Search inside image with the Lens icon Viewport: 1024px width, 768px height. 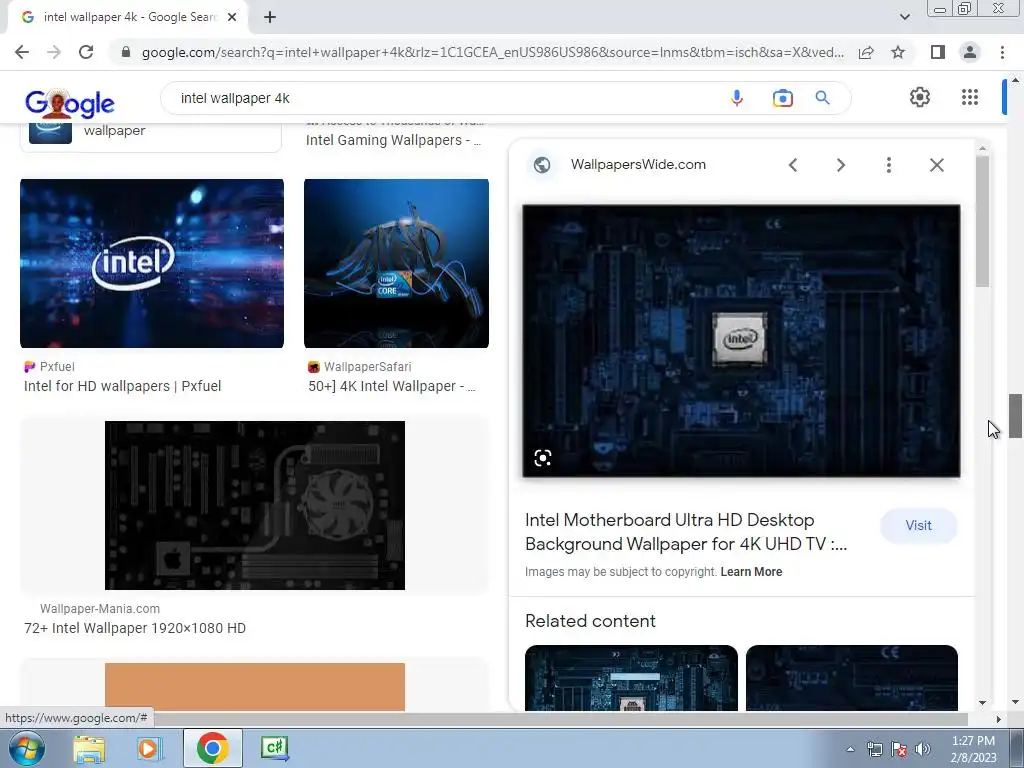(543, 458)
